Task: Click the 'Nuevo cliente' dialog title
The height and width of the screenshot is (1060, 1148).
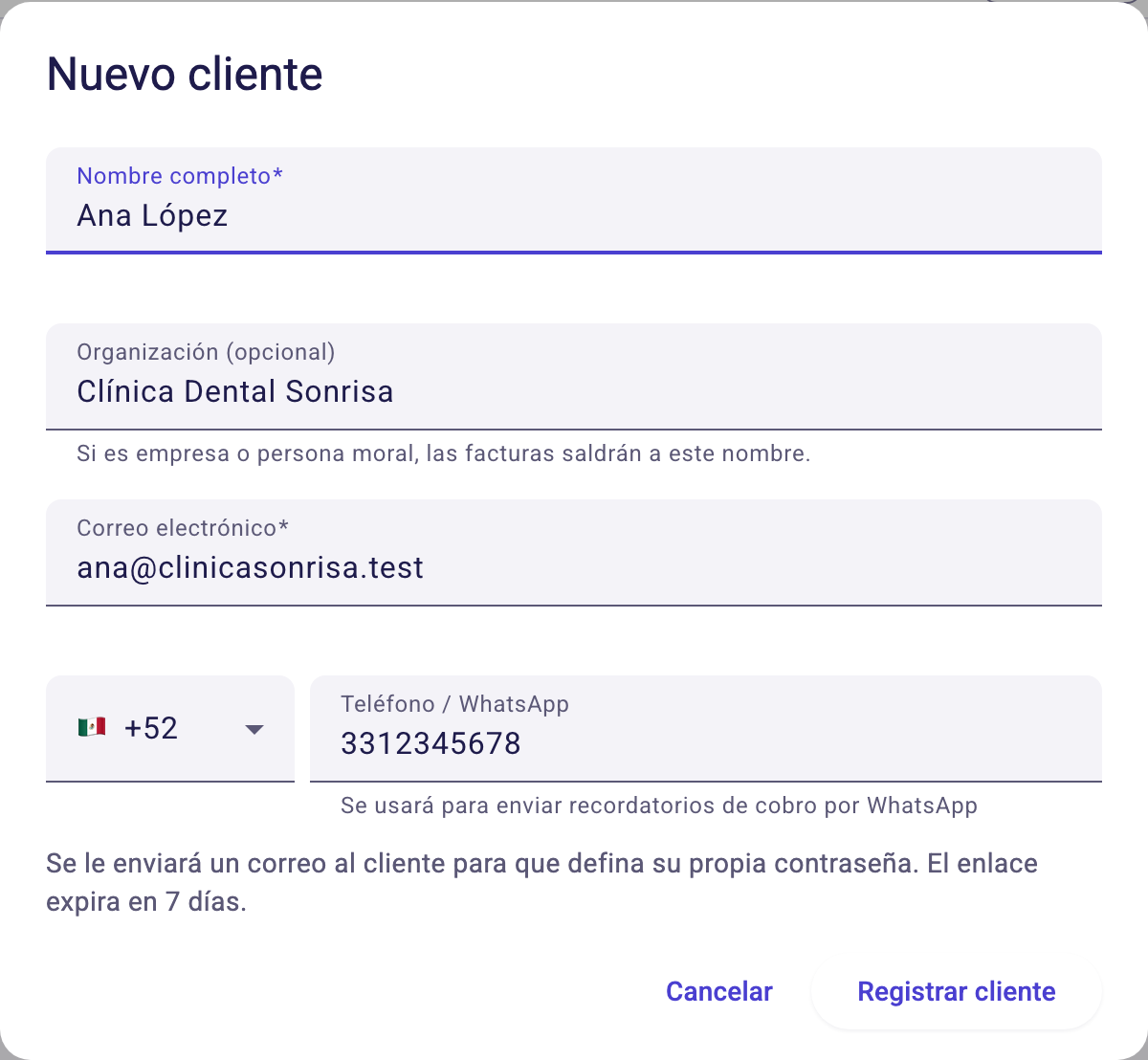Action: pyautogui.click(x=185, y=75)
